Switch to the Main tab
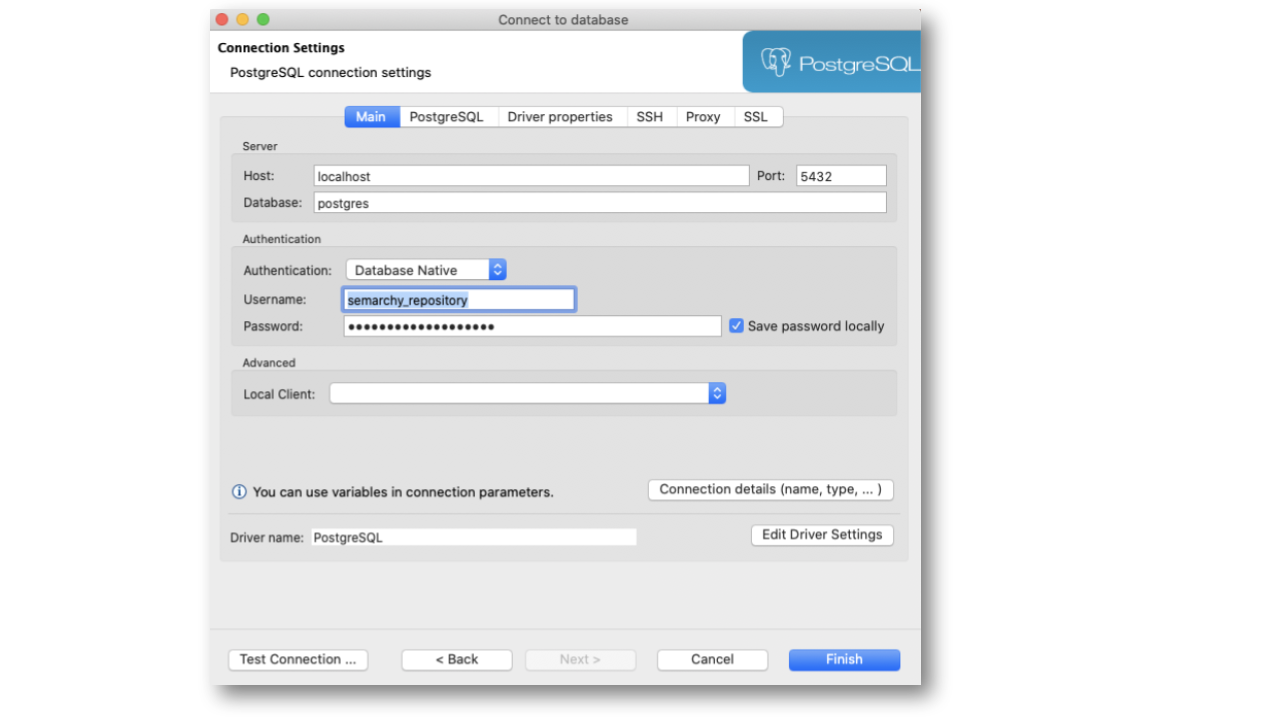Image resolution: width=1280 pixels, height=720 pixels. 371,117
